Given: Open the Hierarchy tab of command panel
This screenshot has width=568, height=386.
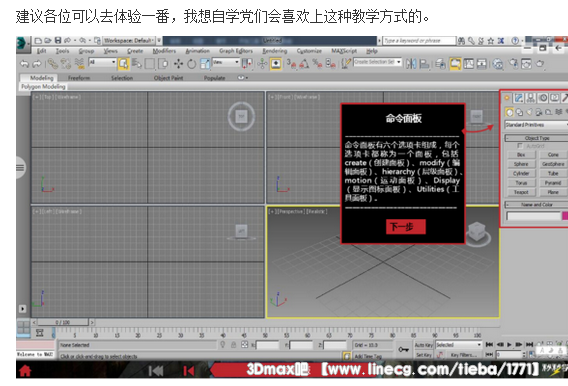Looking at the screenshot, I should point(531,98).
